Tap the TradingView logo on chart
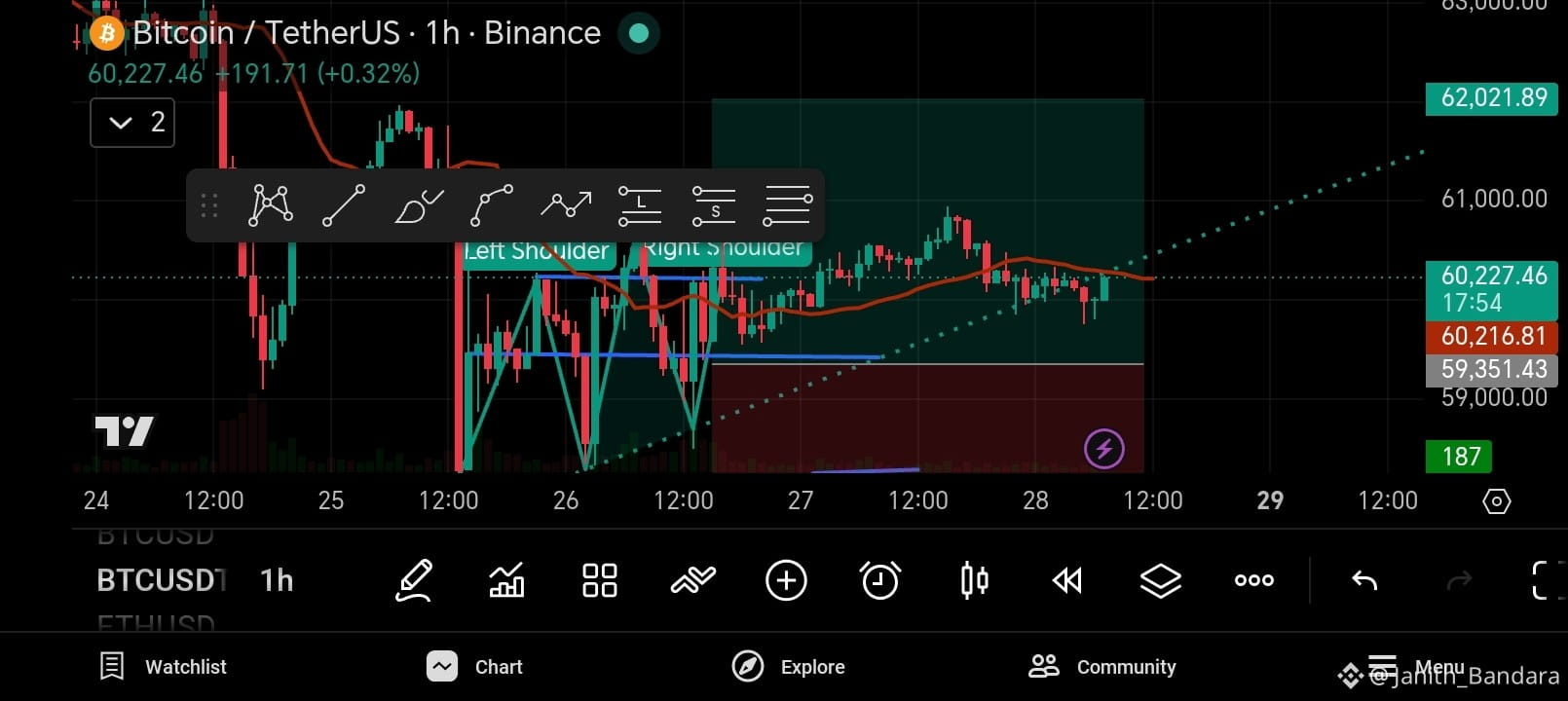This screenshot has width=1568, height=701. [124, 430]
